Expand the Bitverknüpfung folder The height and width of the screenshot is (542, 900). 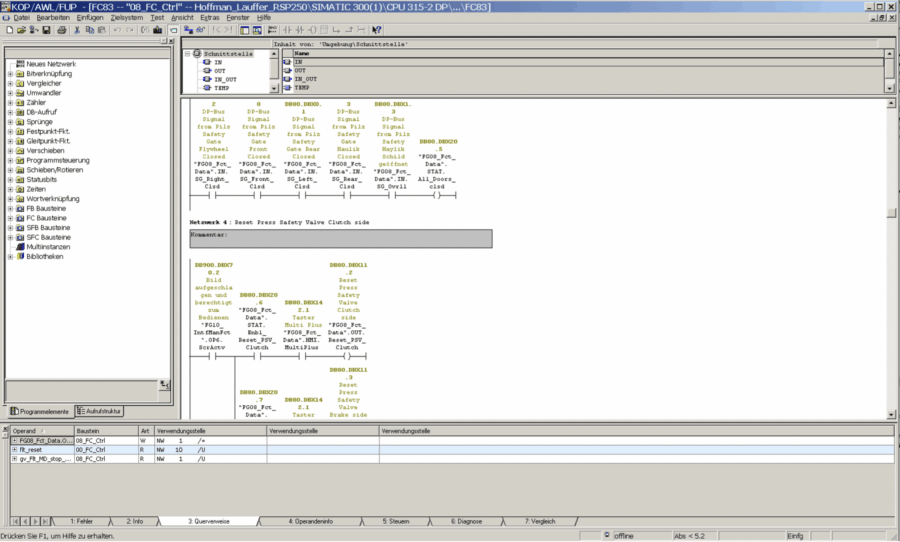(x=10, y=74)
